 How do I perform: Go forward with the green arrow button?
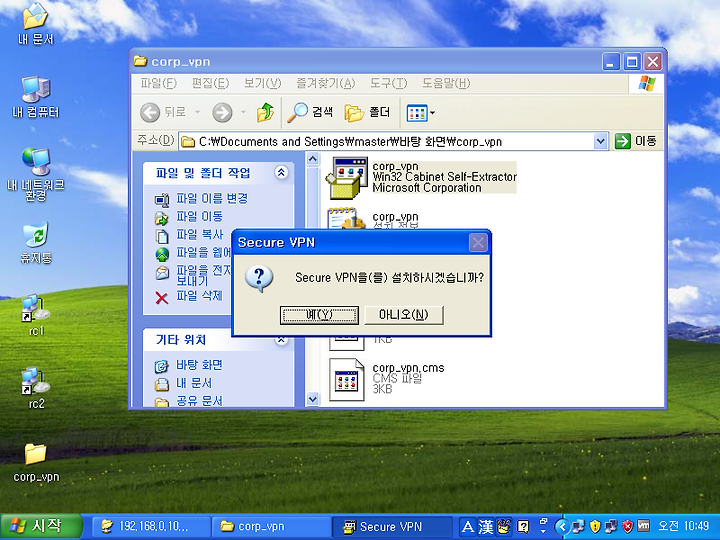click(x=222, y=112)
